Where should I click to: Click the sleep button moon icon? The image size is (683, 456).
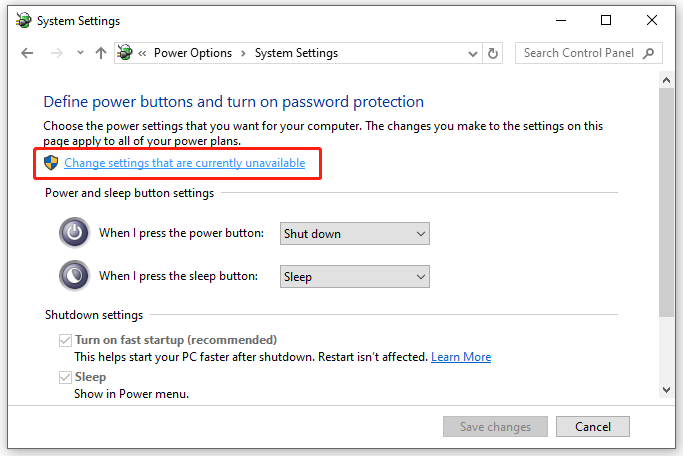[x=75, y=276]
